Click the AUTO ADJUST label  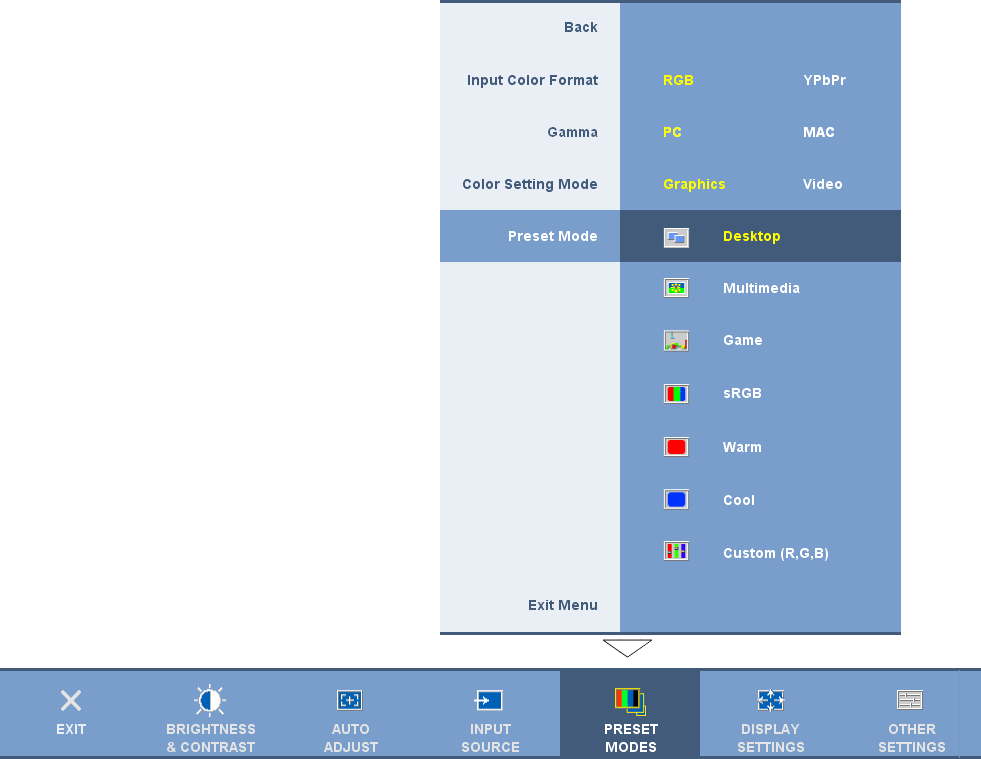point(350,738)
